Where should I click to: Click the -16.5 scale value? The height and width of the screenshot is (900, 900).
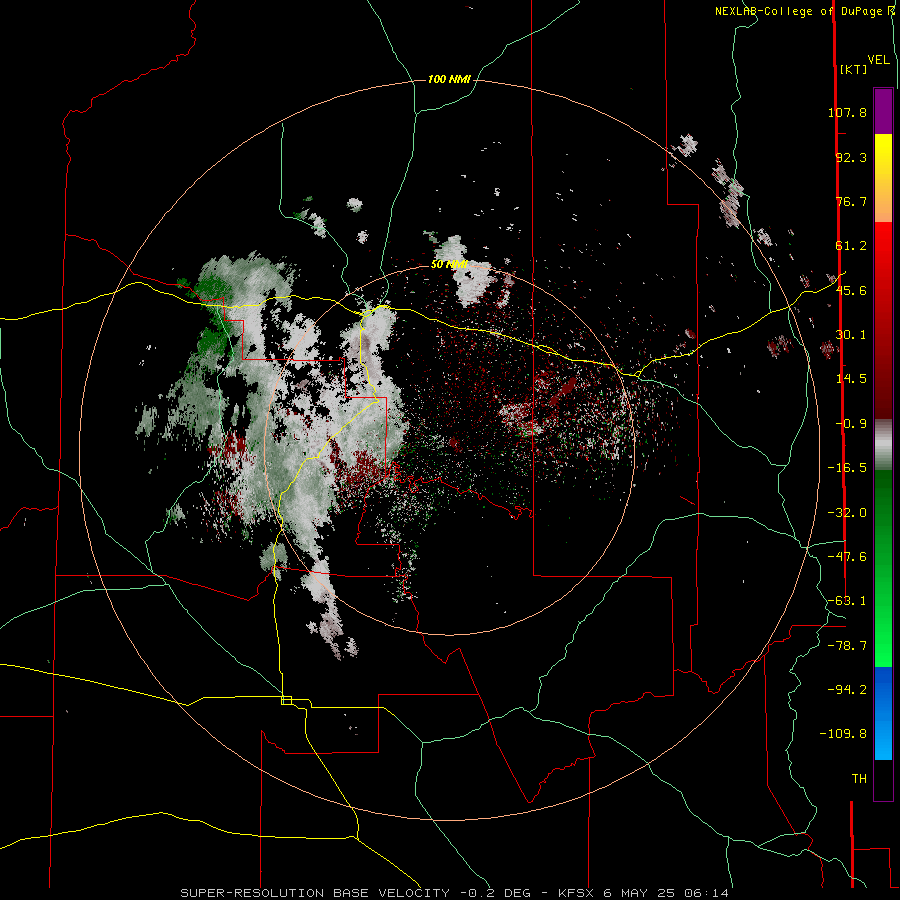tap(847, 468)
